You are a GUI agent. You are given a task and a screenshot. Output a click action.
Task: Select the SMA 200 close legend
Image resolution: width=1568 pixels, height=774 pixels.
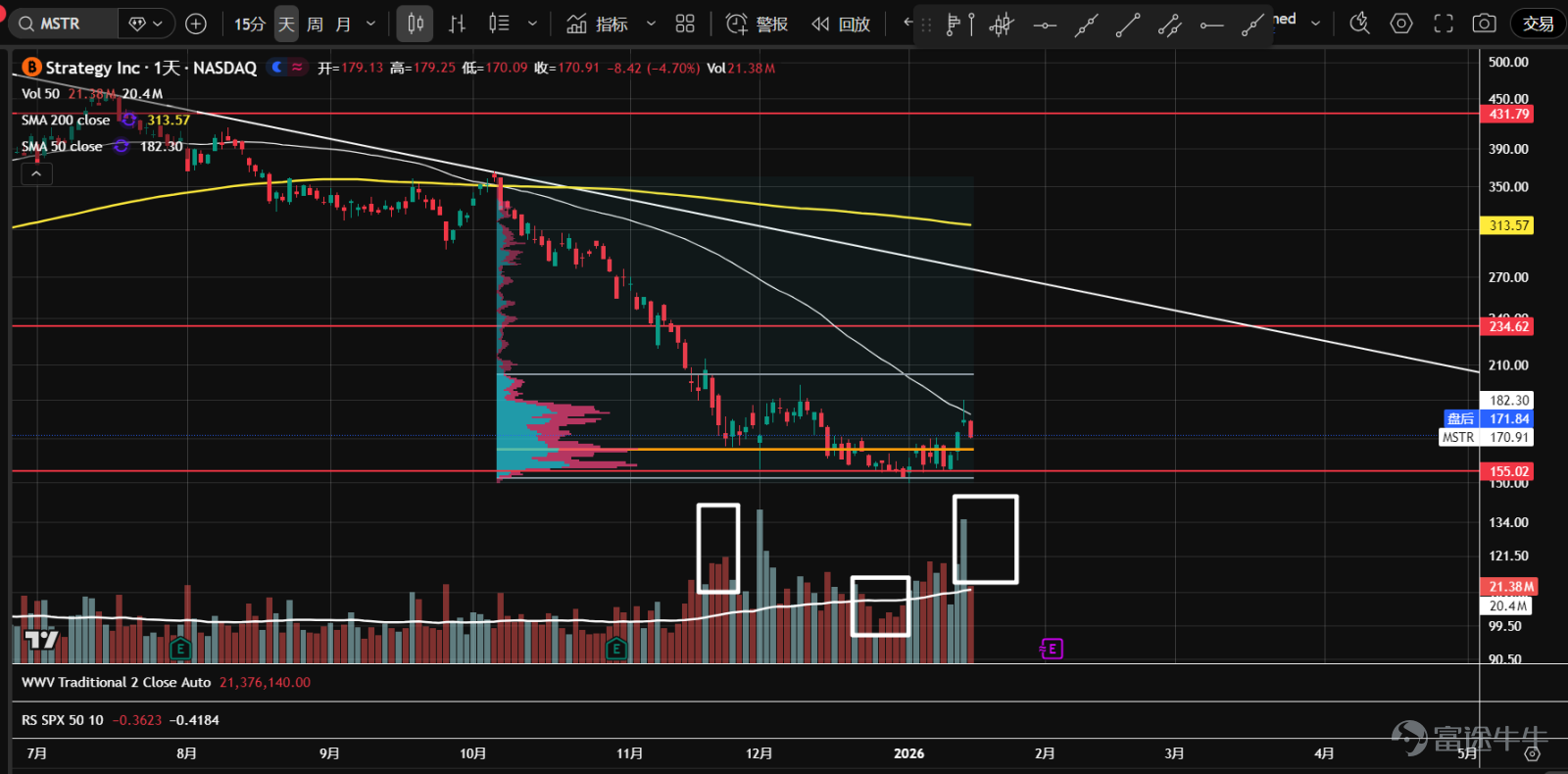click(66, 120)
